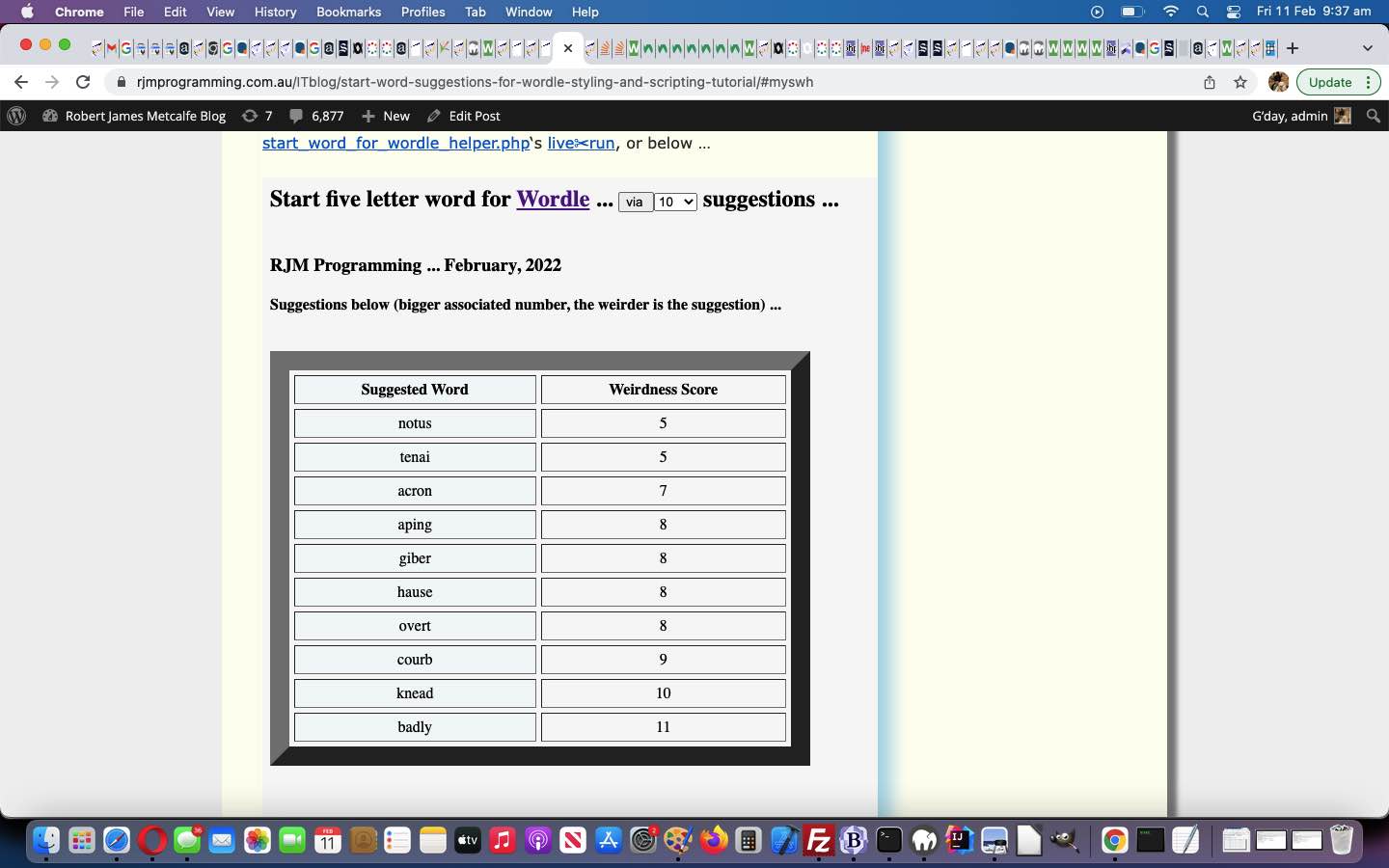
Task: Open Chrome's three-dot Update menu
Action: point(1368,82)
